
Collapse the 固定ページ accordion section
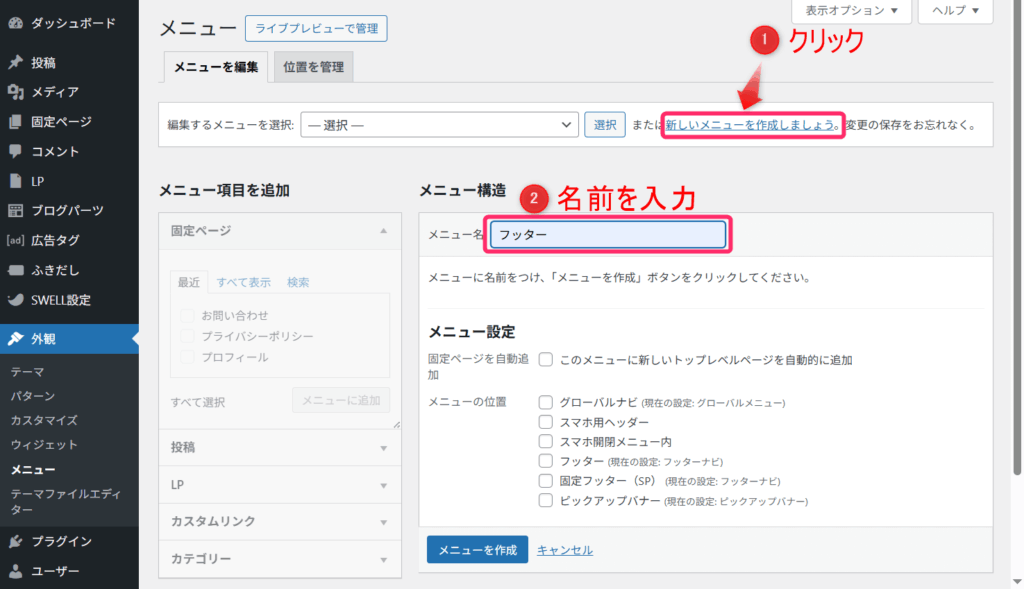coord(280,231)
